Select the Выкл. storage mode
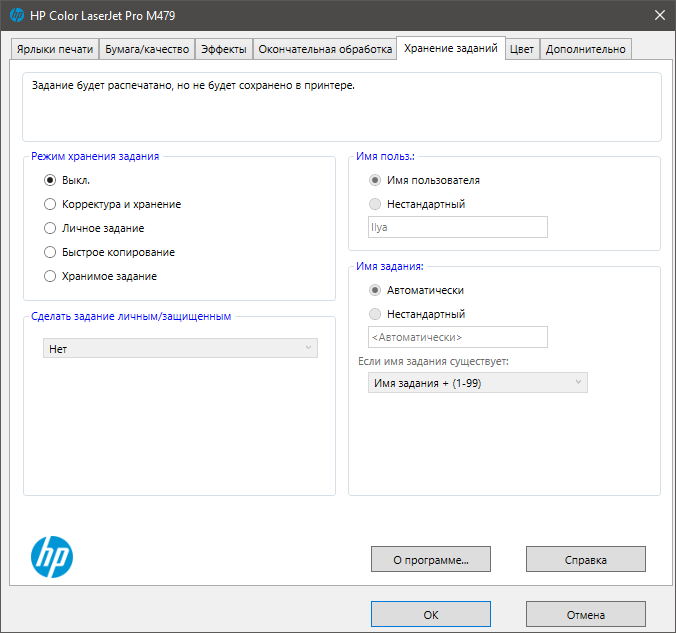The width and height of the screenshot is (676, 633). 50,180
